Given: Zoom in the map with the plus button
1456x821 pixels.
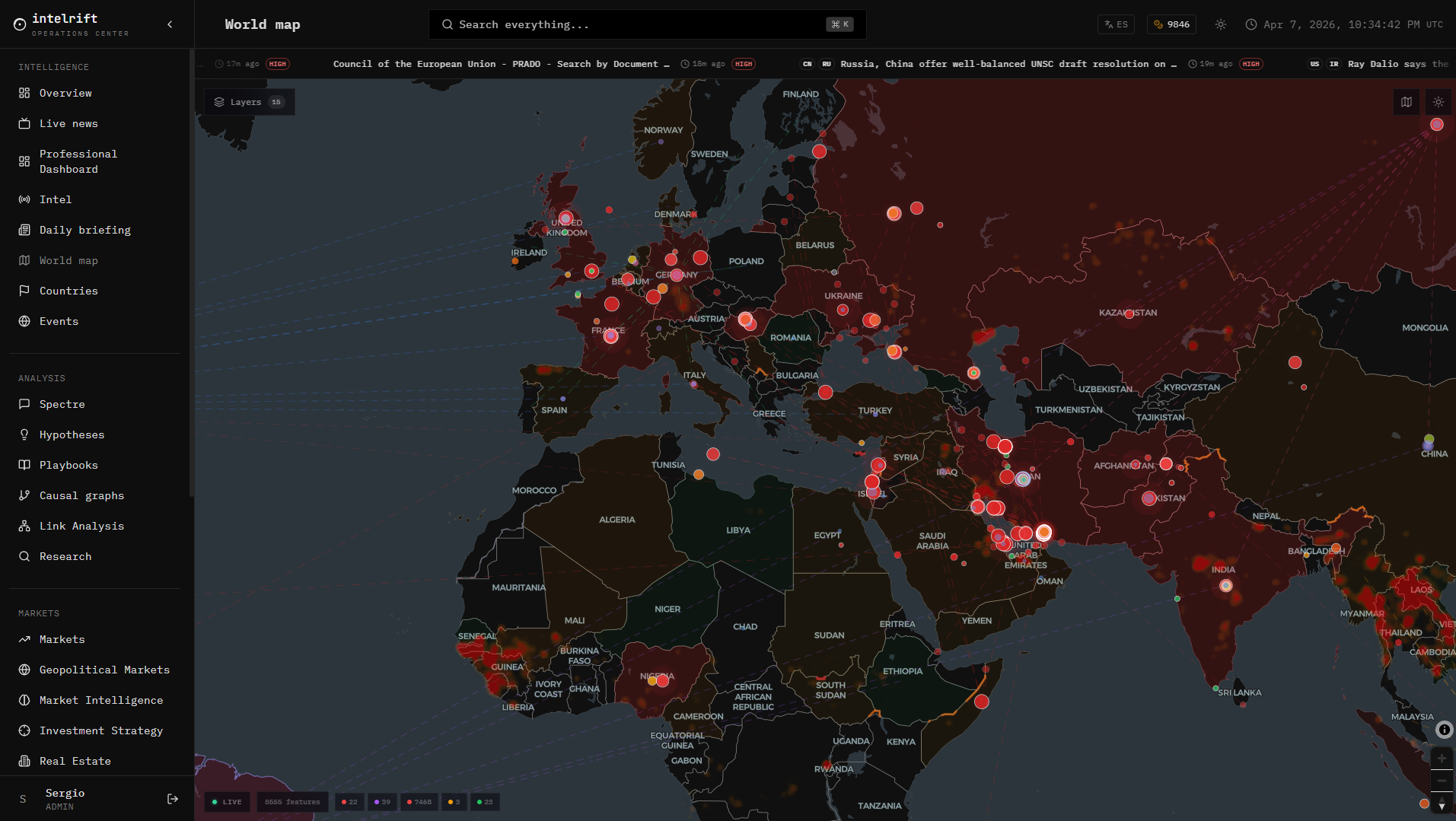Looking at the screenshot, I should point(1442,759).
